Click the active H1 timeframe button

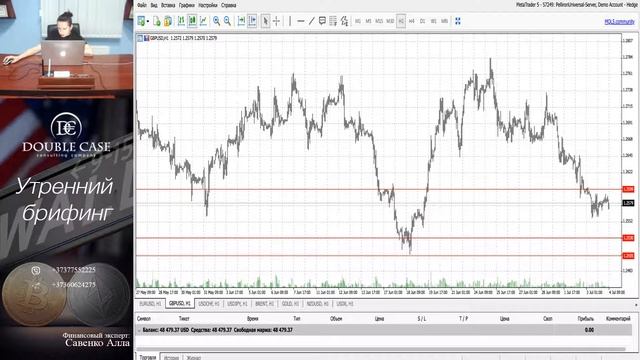coord(401,21)
